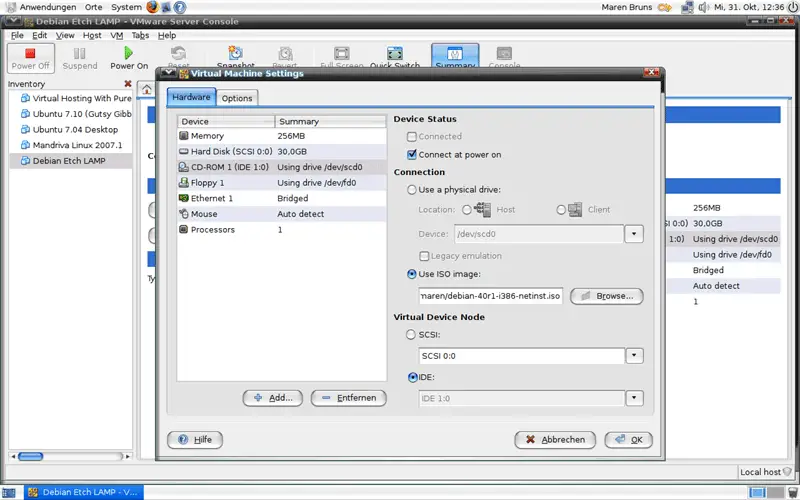Toggle the Connected checkbox
The height and width of the screenshot is (500, 800).
(x=412, y=137)
